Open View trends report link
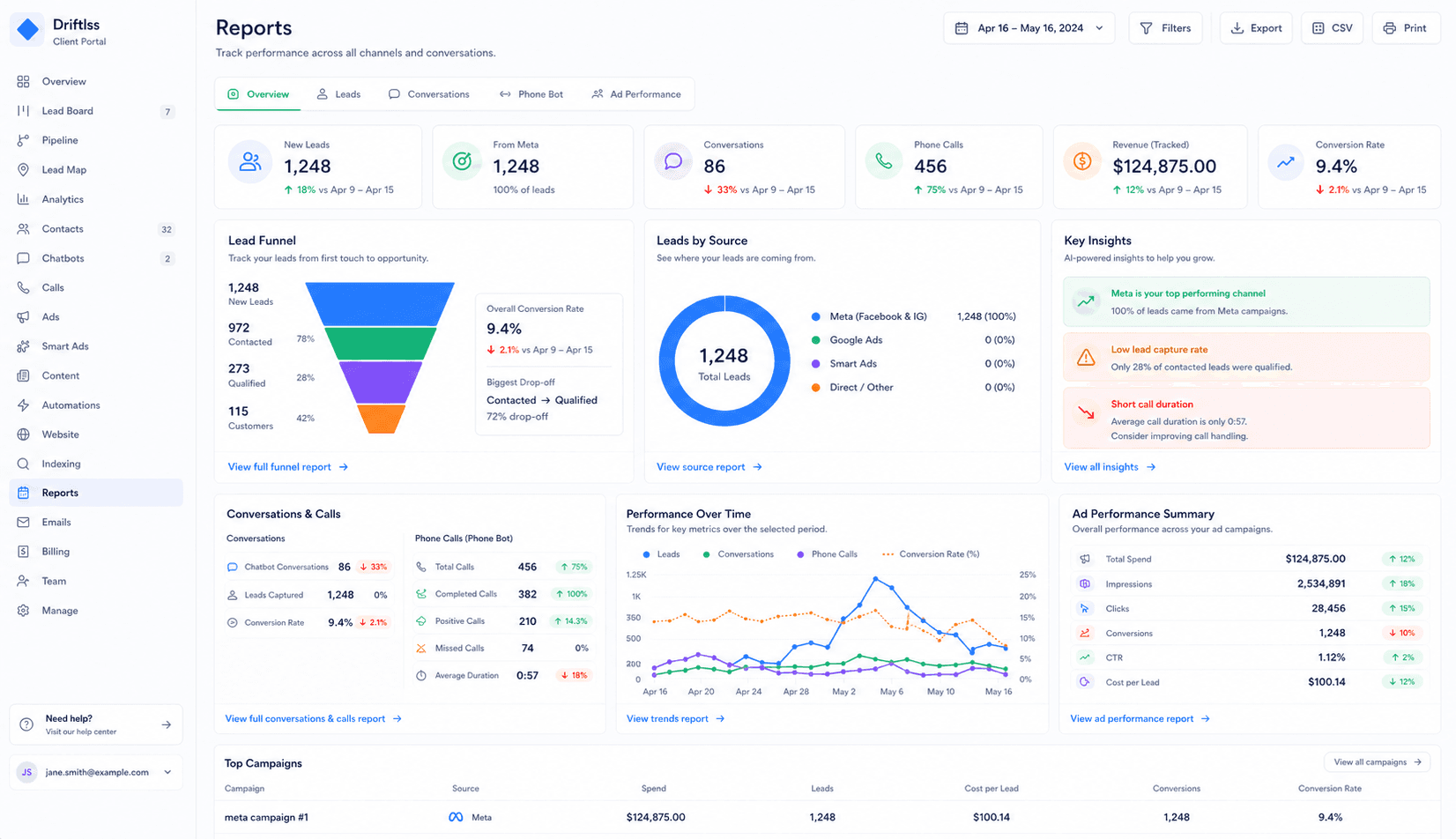This screenshot has width=1456, height=839. pos(675,719)
